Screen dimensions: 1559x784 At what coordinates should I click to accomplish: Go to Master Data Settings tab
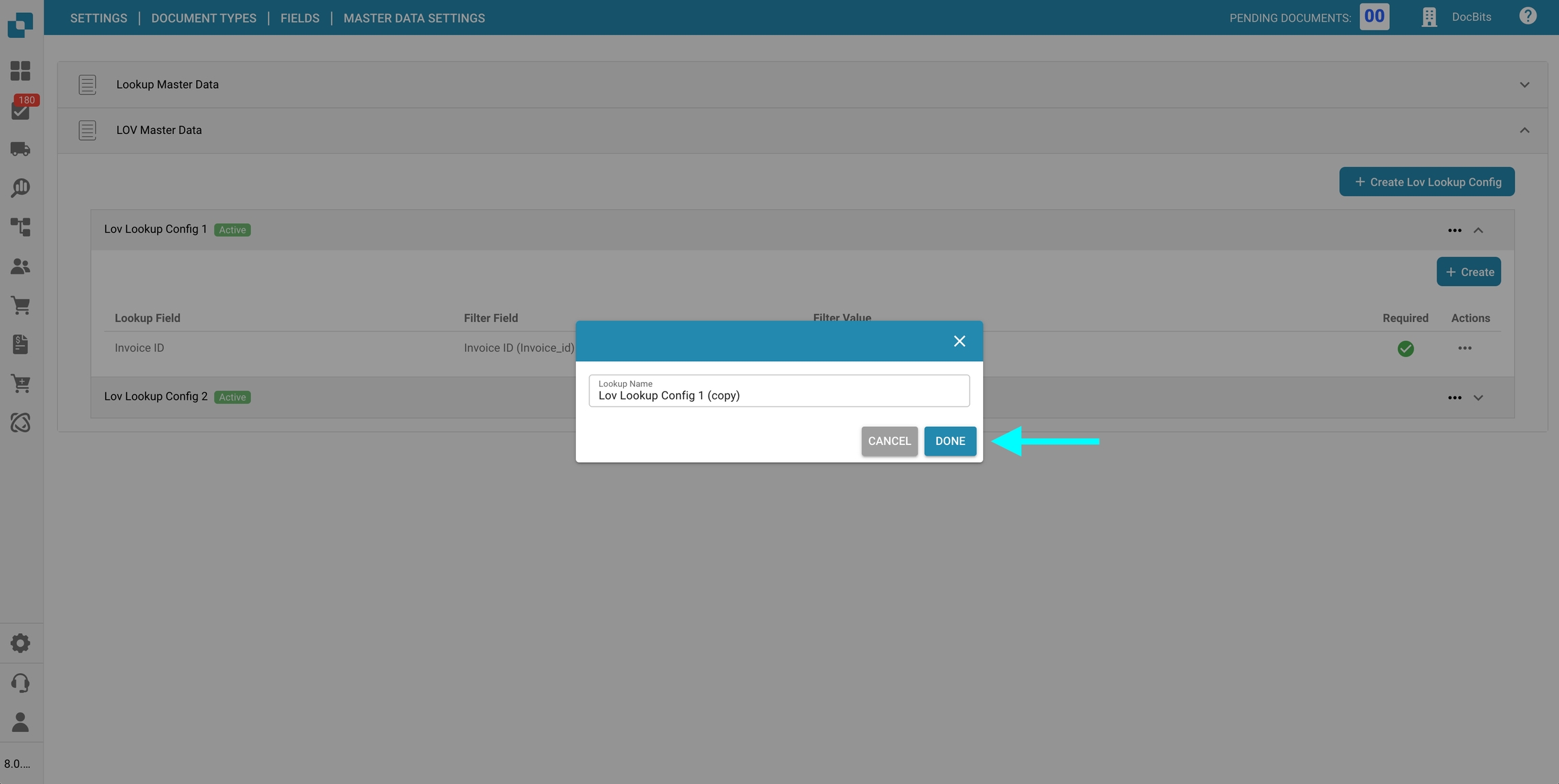413,18
